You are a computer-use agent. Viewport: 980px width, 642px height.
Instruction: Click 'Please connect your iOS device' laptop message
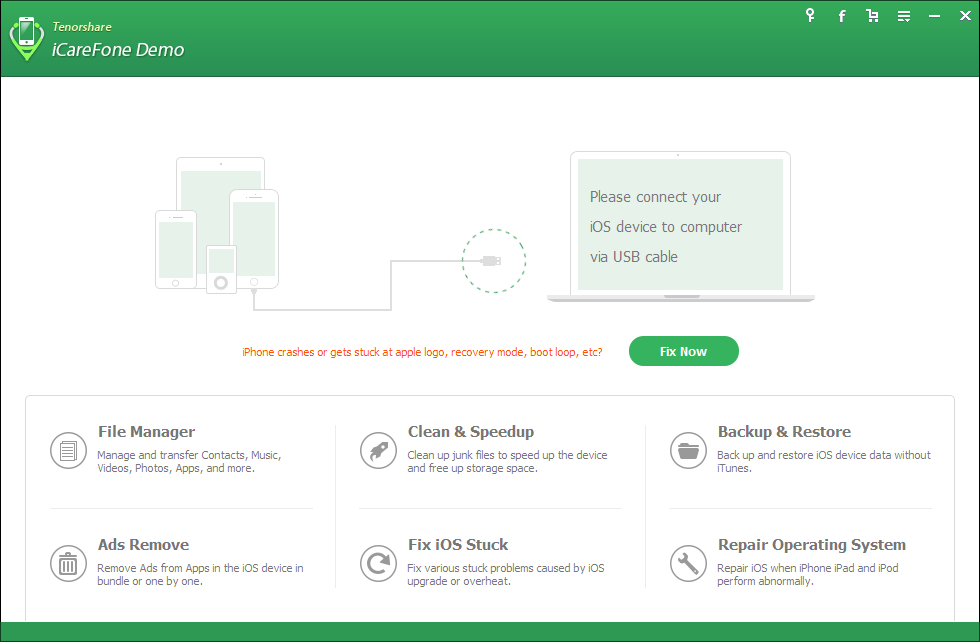[666, 226]
